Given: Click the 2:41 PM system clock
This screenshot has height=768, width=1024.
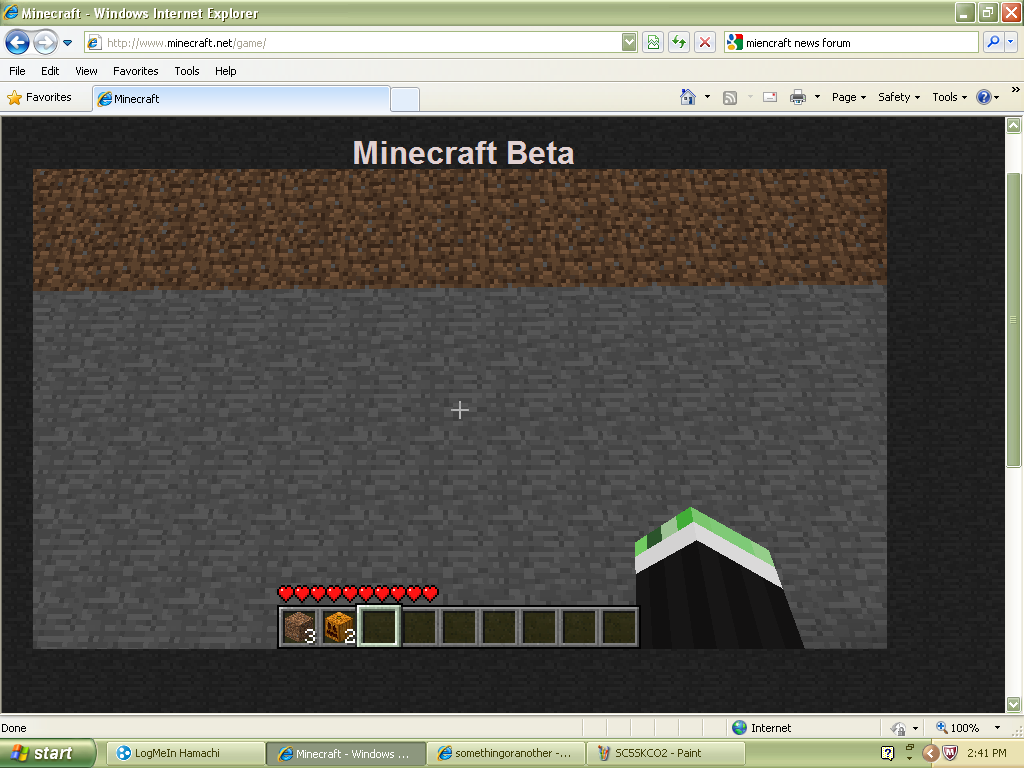Looking at the screenshot, I should pos(987,753).
